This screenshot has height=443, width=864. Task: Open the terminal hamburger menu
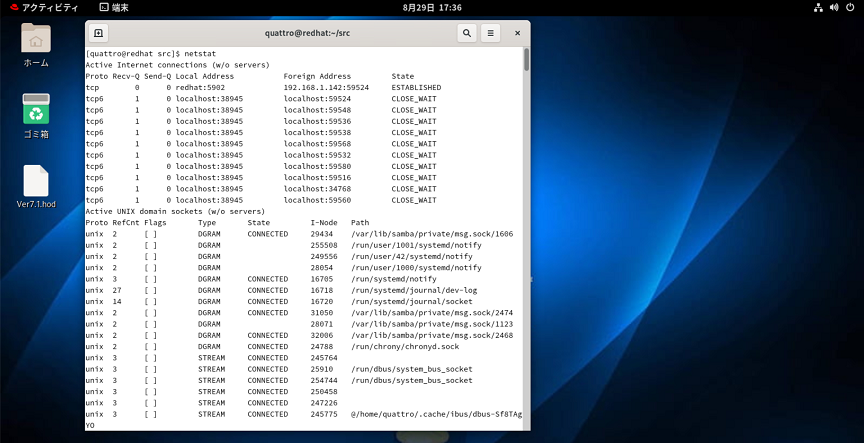(491, 33)
